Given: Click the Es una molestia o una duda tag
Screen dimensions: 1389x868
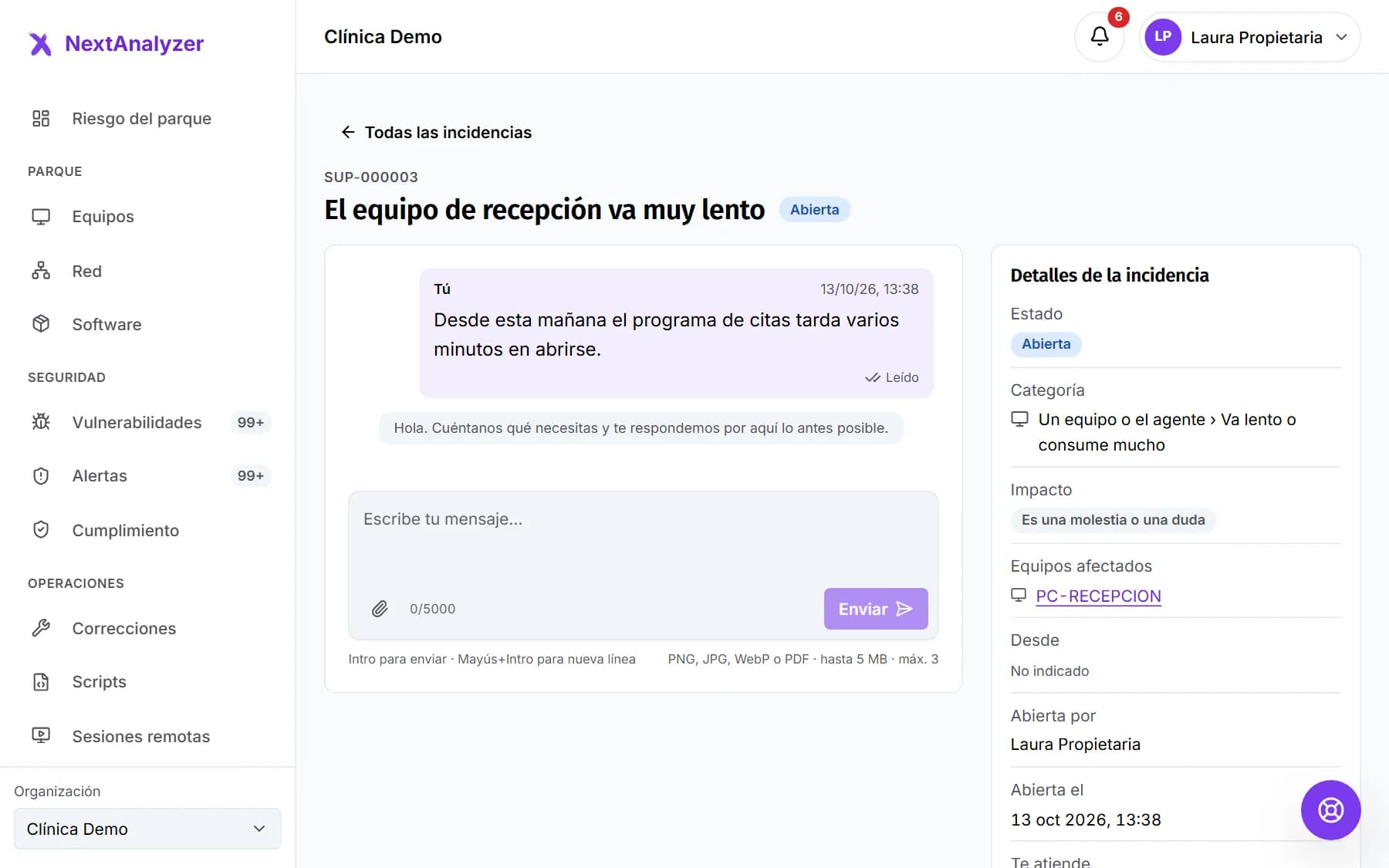Looking at the screenshot, I should pos(1114,520).
